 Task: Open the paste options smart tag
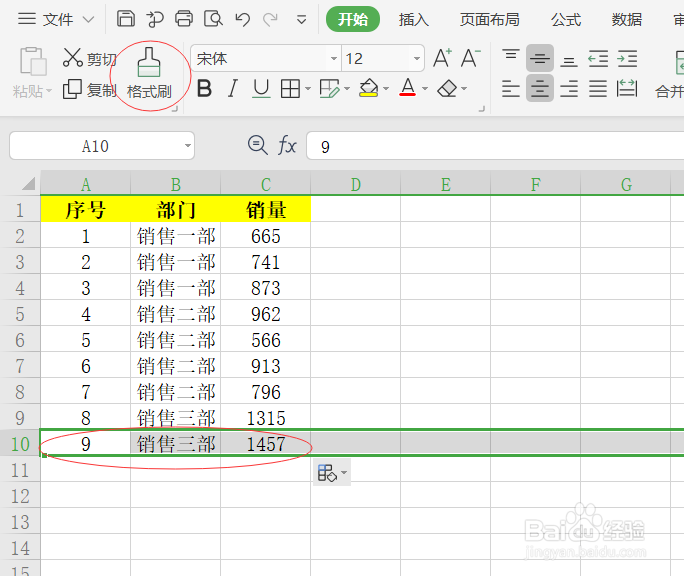(332, 473)
